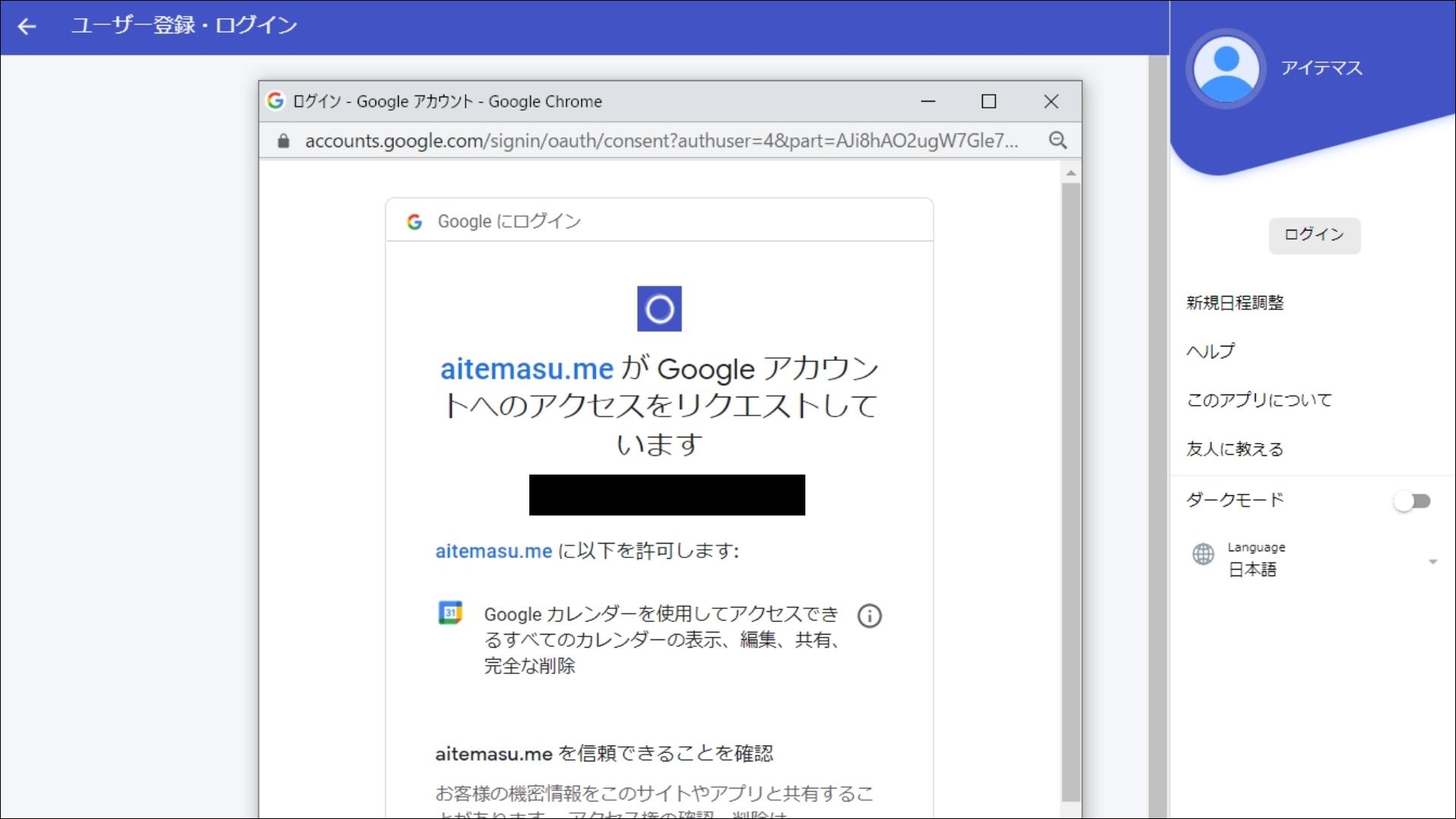Click the Google Calendar permission icon
The width and height of the screenshot is (1456, 819).
coord(450,613)
